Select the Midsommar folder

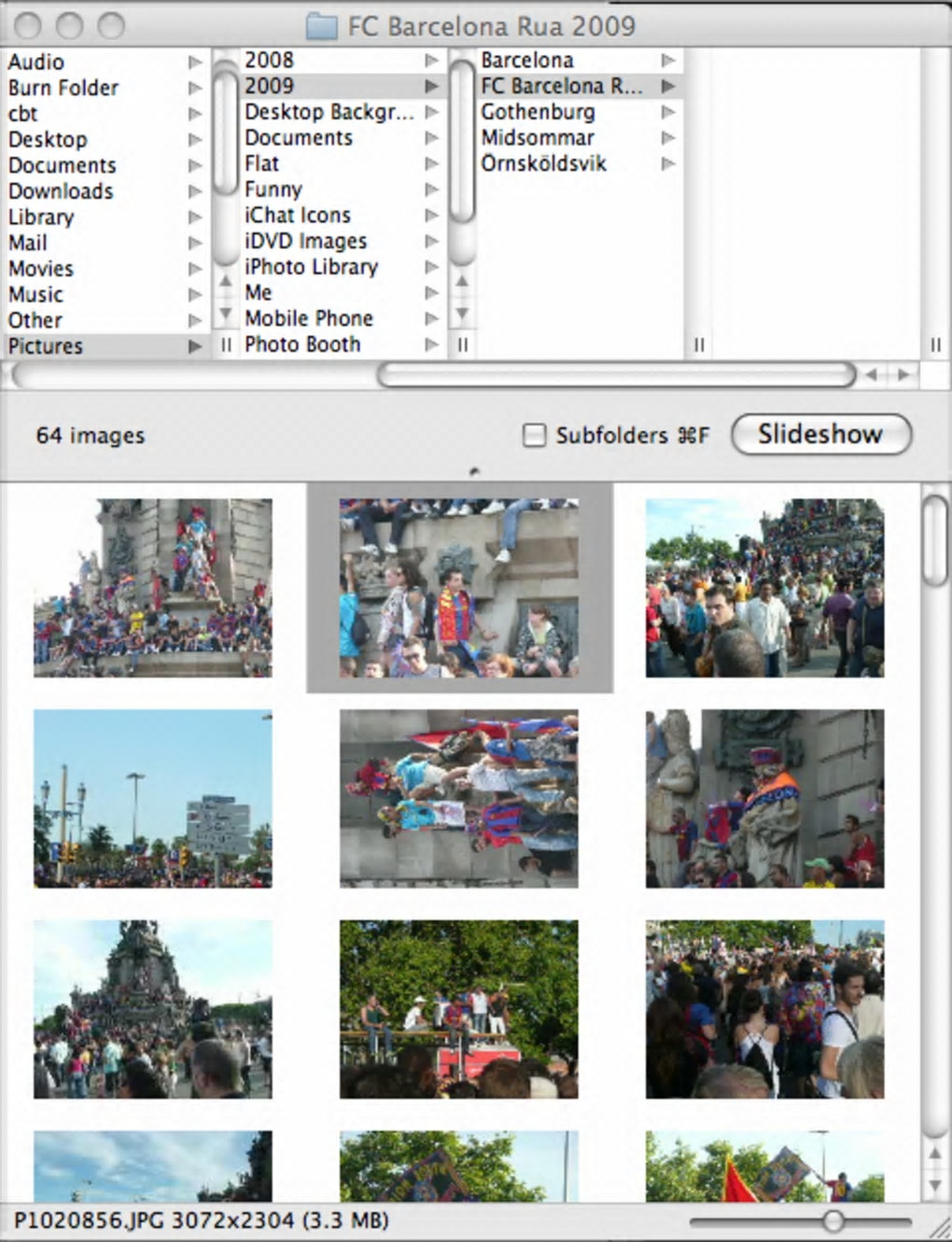[x=538, y=138]
